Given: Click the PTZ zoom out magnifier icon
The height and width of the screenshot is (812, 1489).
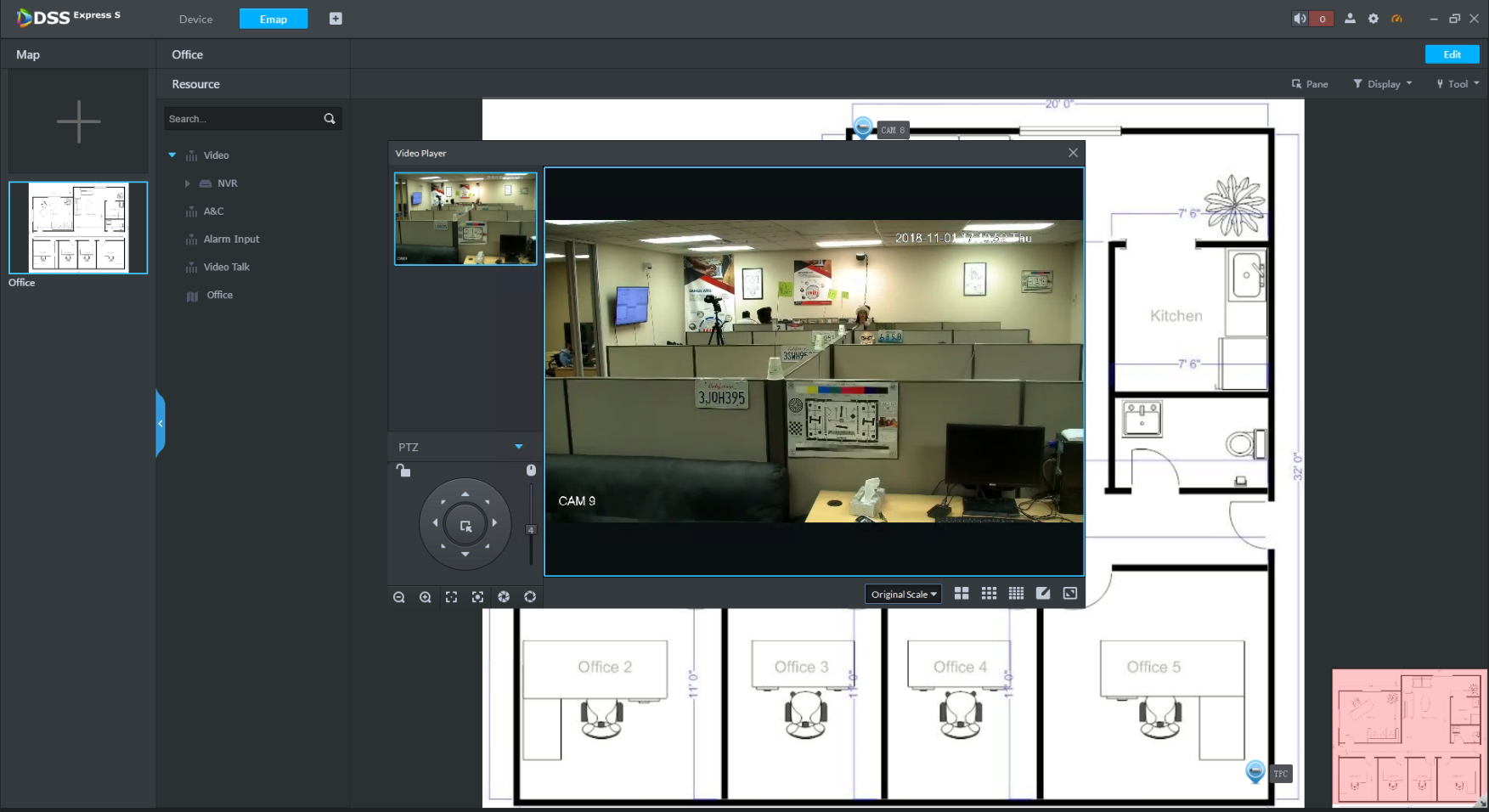Looking at the screenshot, I should point(398,597).
